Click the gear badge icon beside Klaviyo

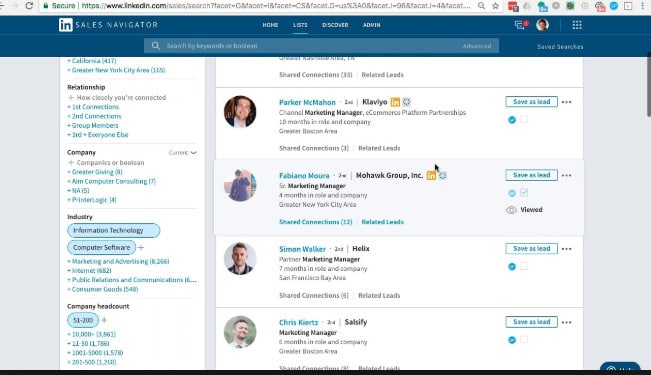click(x=406, y=102)
